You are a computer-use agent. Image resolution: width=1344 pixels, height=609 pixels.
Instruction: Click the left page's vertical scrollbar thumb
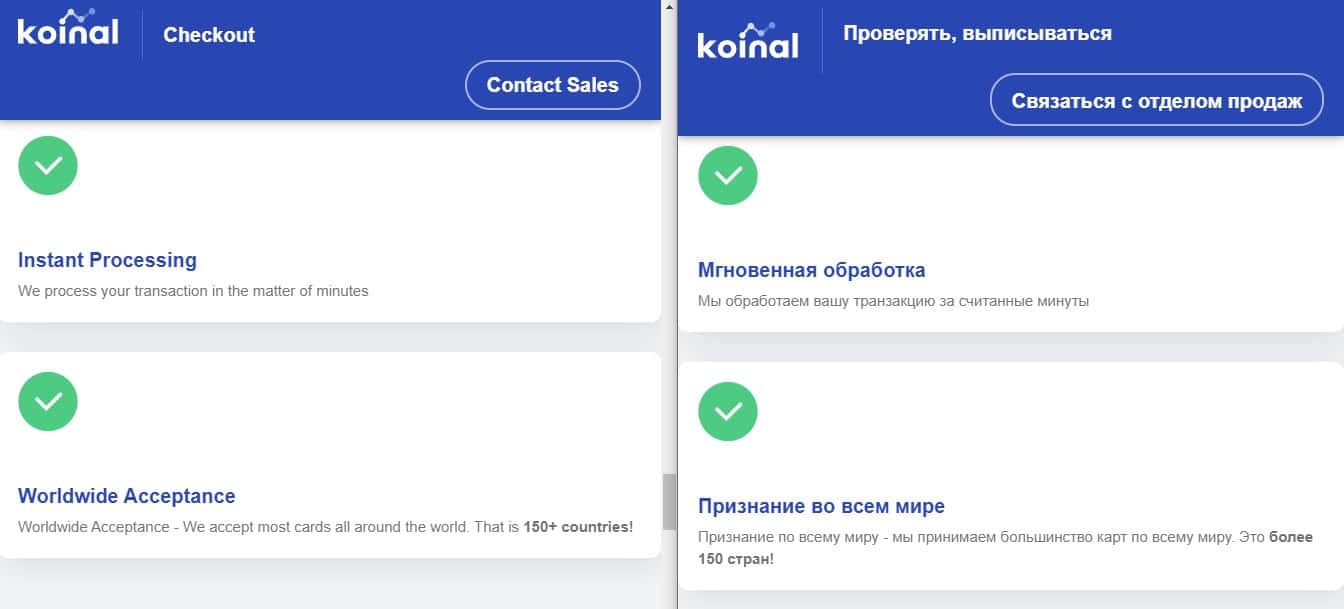pos(669,501)
